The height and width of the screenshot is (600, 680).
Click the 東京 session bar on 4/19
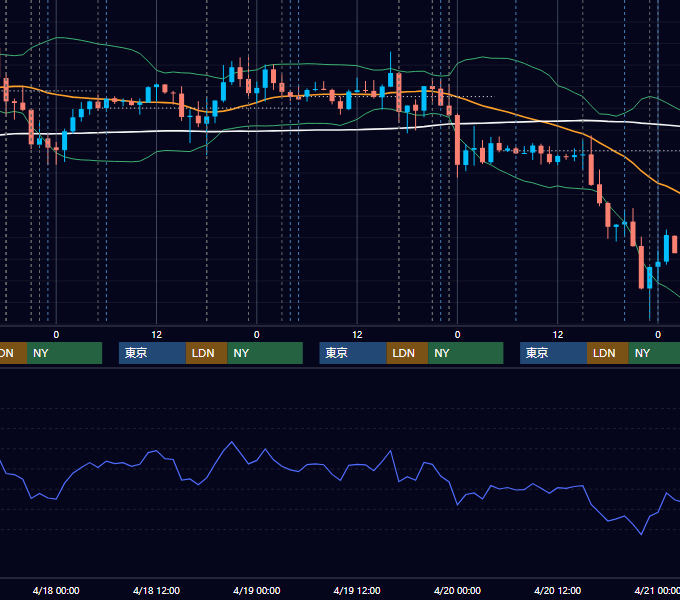point(353,353)
